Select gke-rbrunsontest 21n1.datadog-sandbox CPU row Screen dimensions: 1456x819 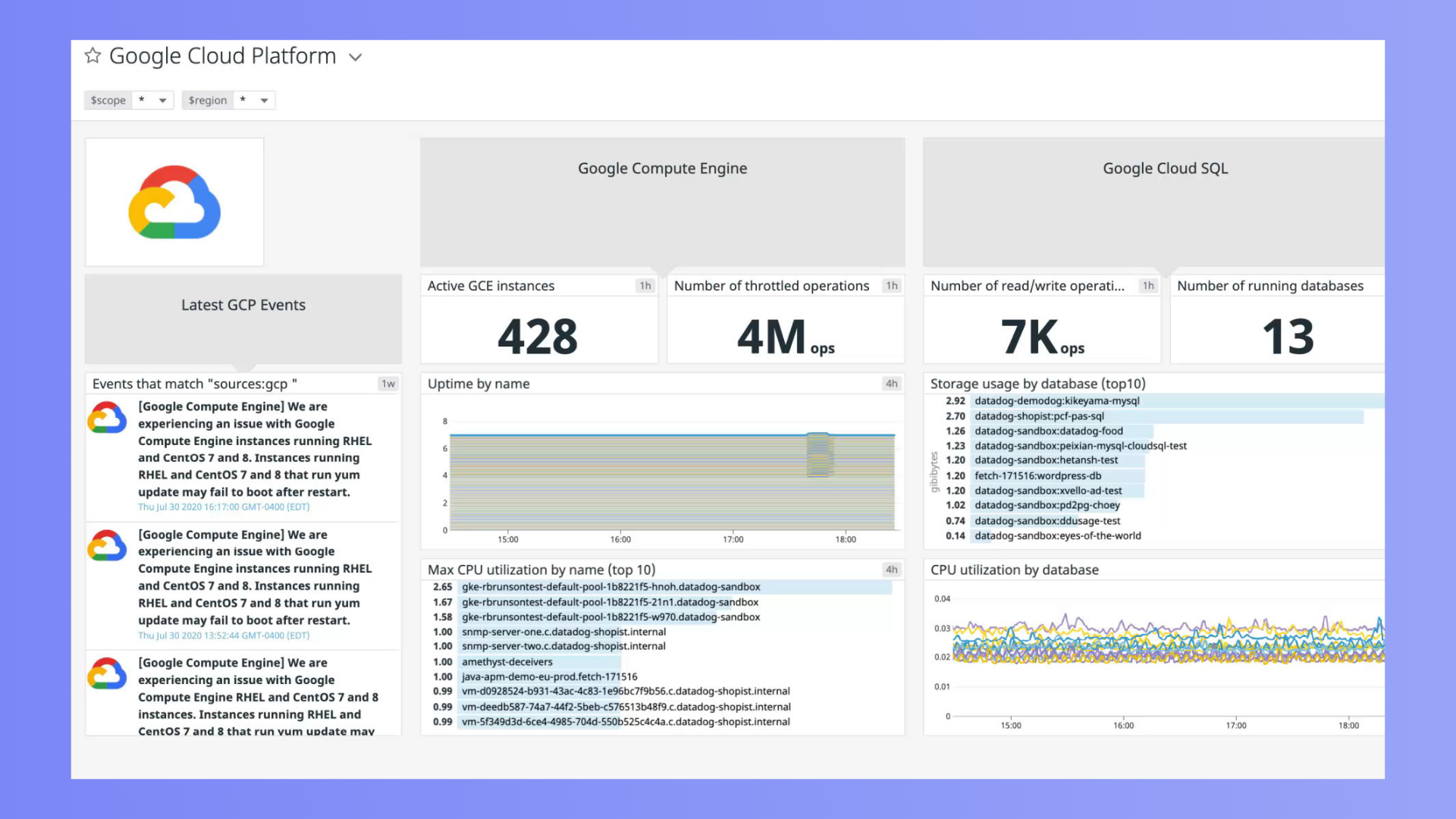tap(662, 602)
